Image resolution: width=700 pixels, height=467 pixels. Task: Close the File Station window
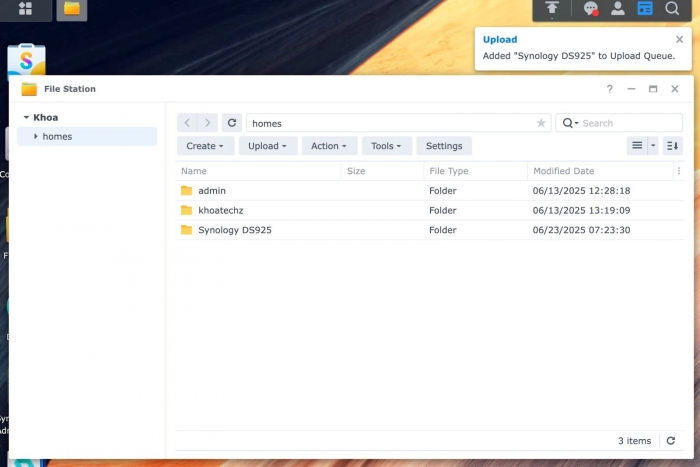[x=675, y=89]
